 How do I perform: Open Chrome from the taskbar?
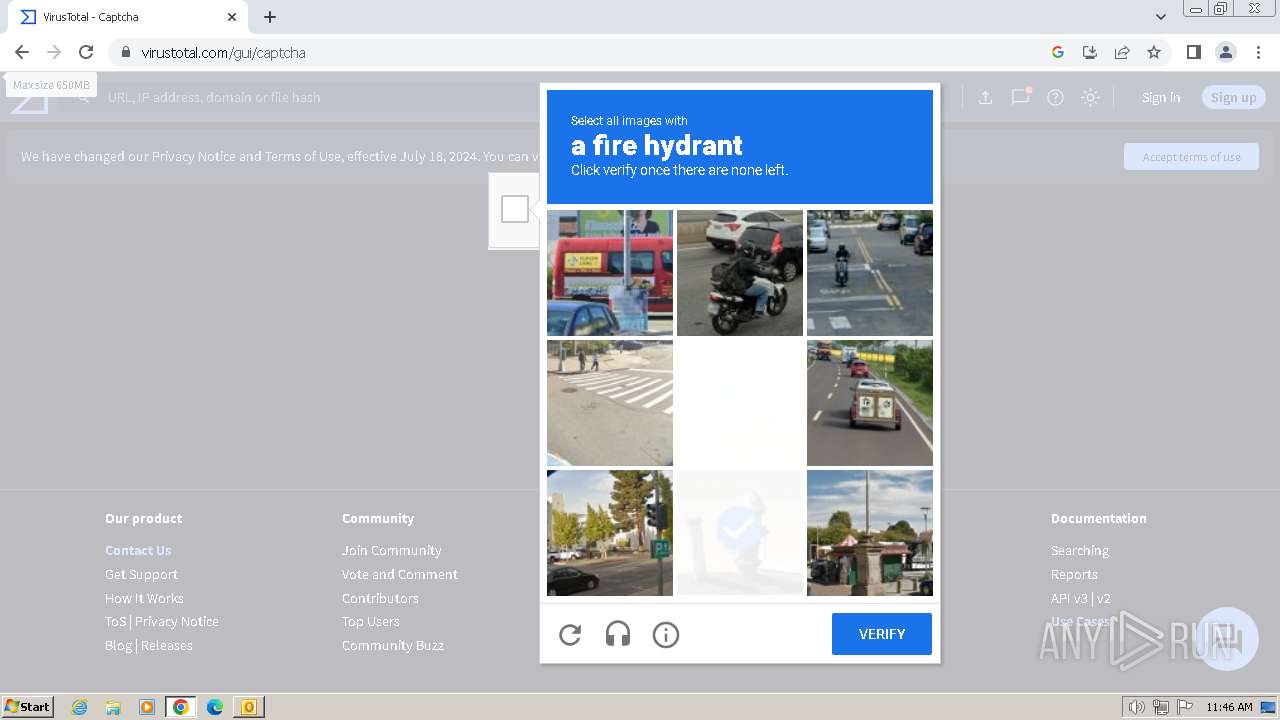181,707
